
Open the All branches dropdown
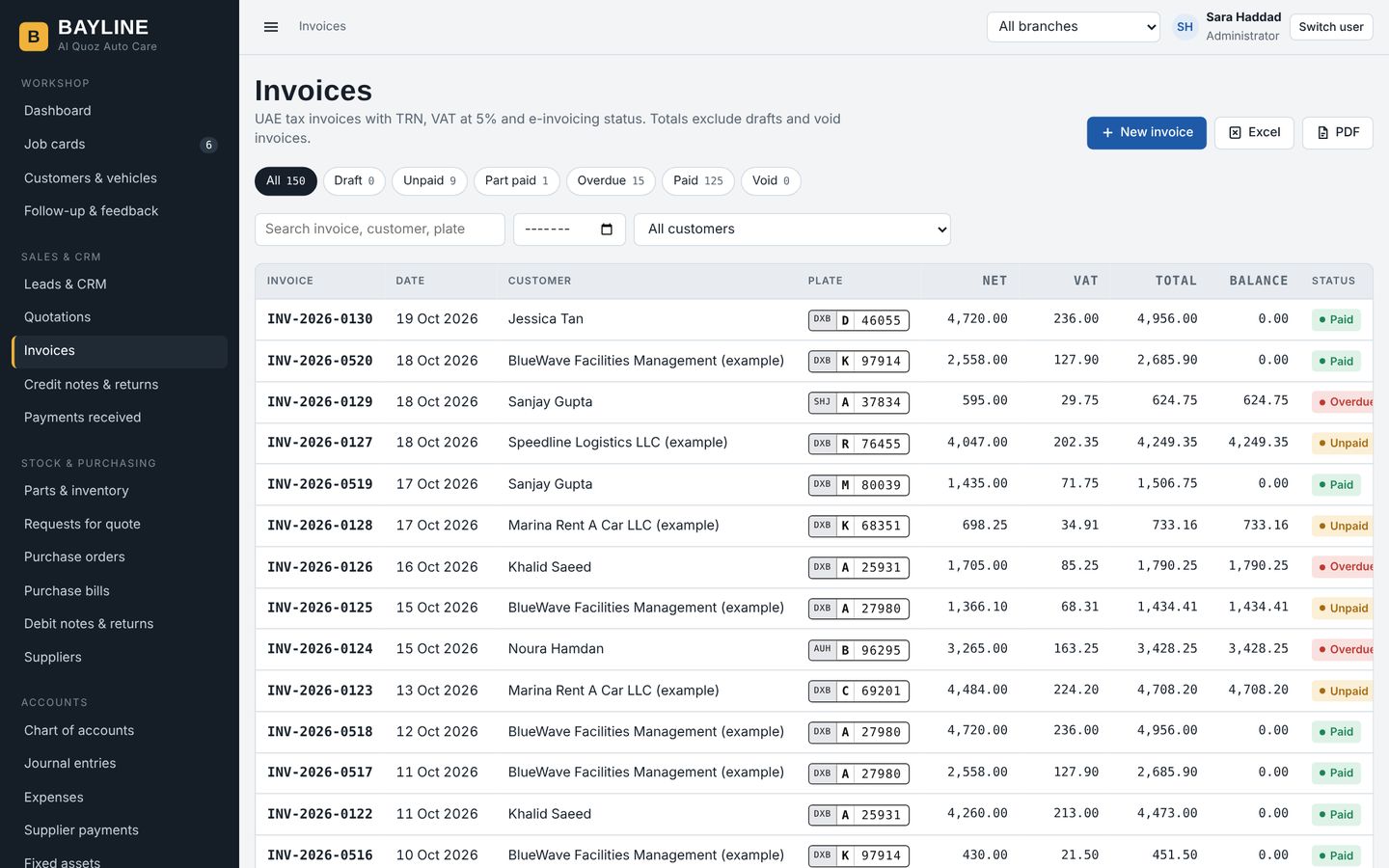[x=1074, y=27]
